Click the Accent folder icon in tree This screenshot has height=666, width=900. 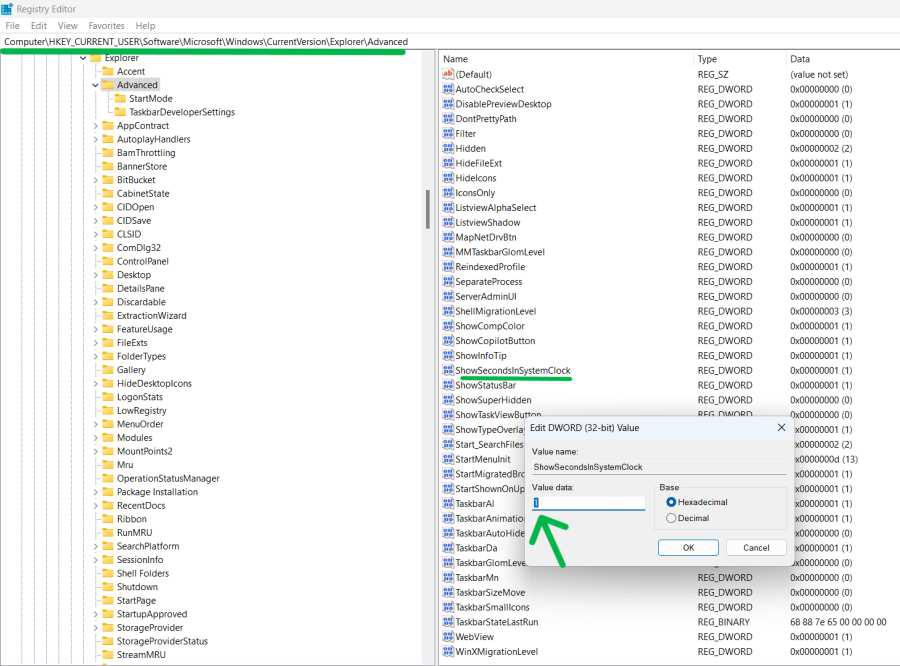pos(107,71)
